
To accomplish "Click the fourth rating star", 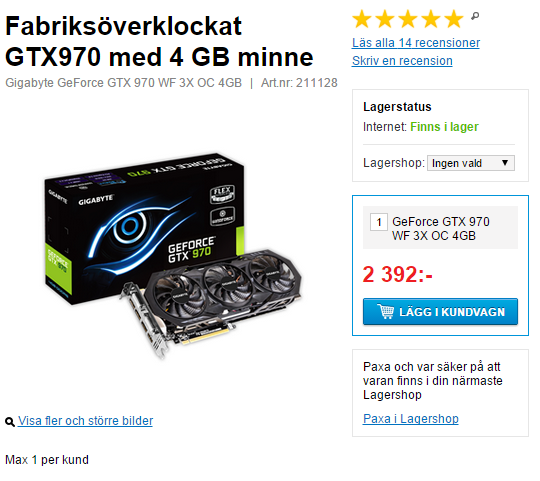I will coord(431,19).
